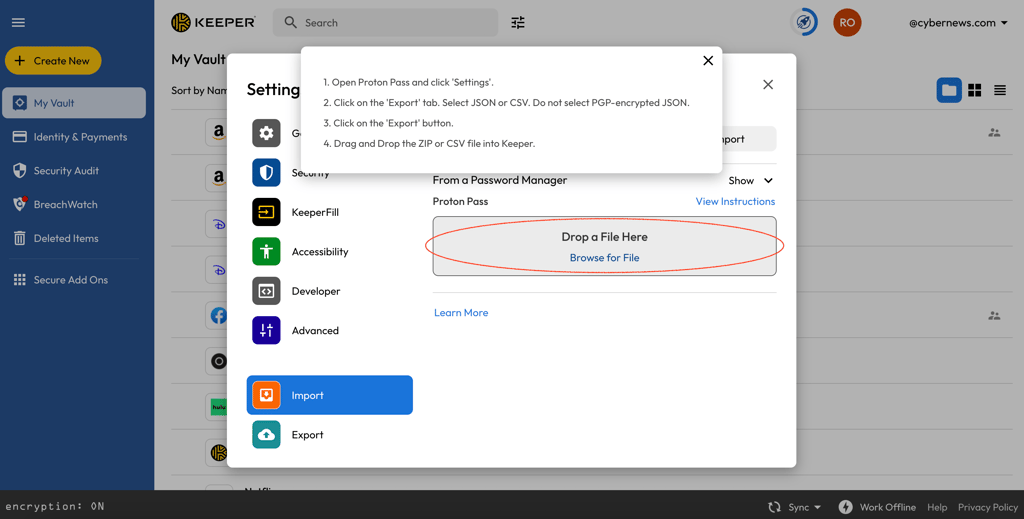Click the Facebook record icon in vault
The image size is (1024, 519).
pyautogui.click(x=218, y=316)
